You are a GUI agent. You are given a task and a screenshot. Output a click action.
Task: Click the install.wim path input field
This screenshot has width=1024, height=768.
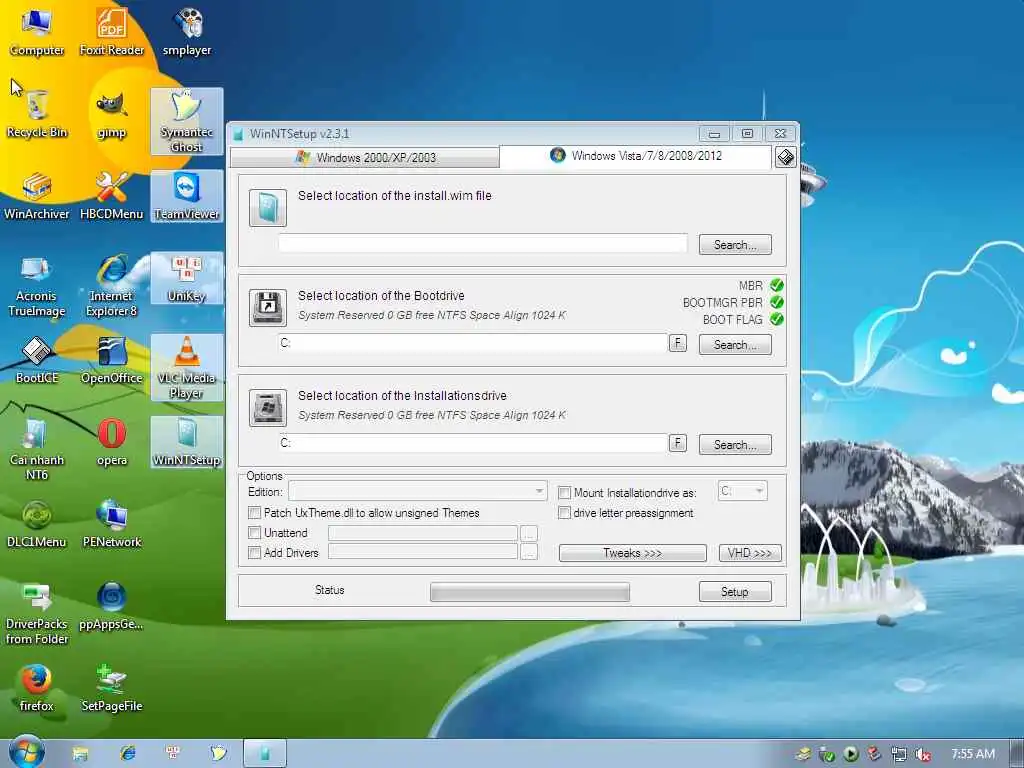tap(483, 244)
